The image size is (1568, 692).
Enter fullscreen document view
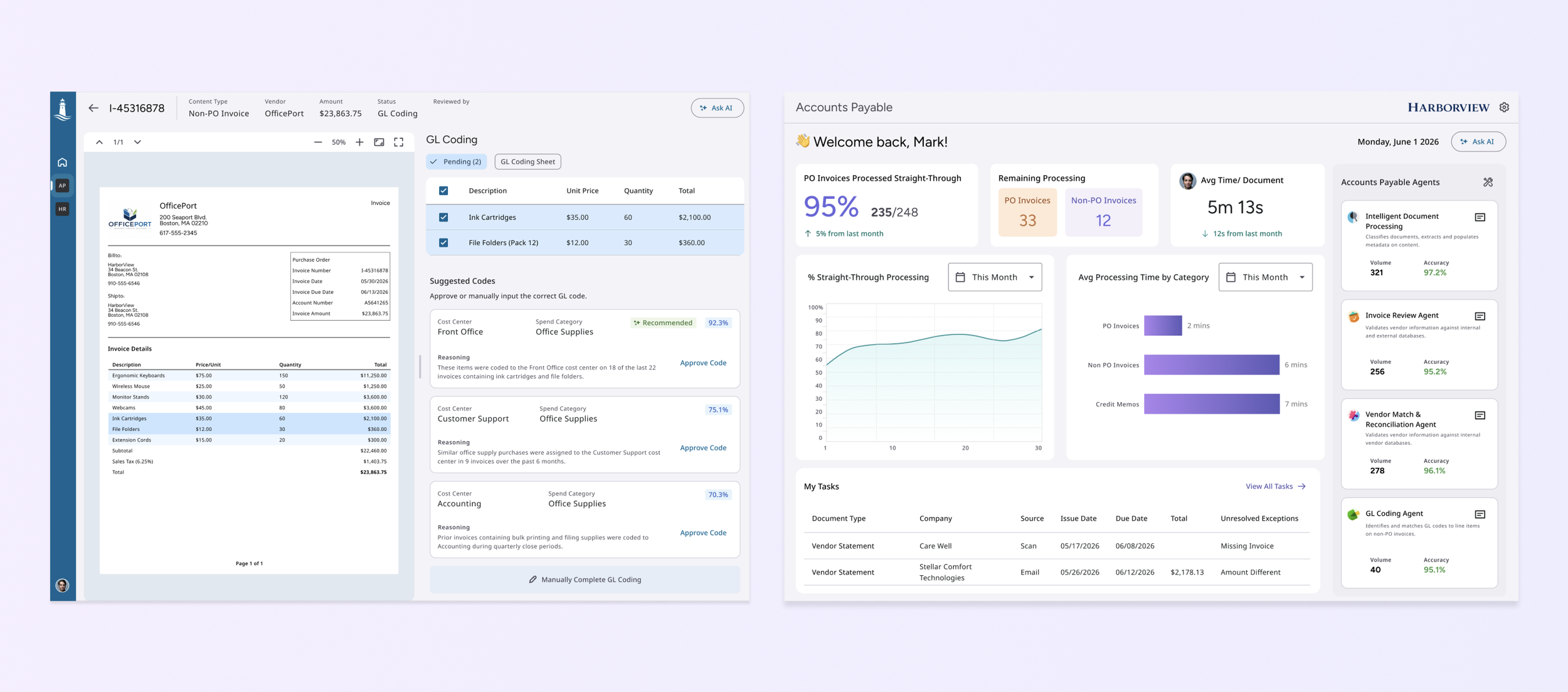click(399, 142)
